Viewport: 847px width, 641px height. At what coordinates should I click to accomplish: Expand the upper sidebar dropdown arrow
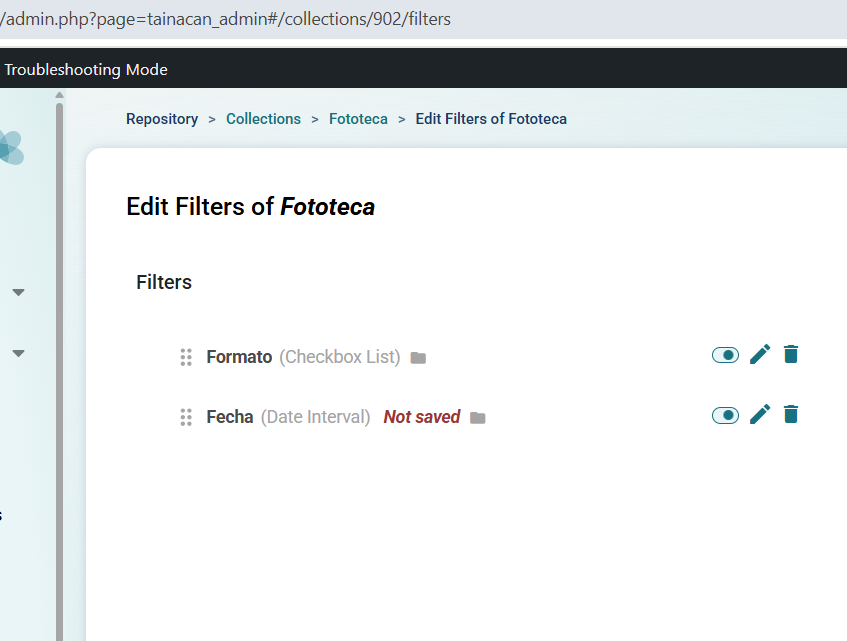coord(18,293)
